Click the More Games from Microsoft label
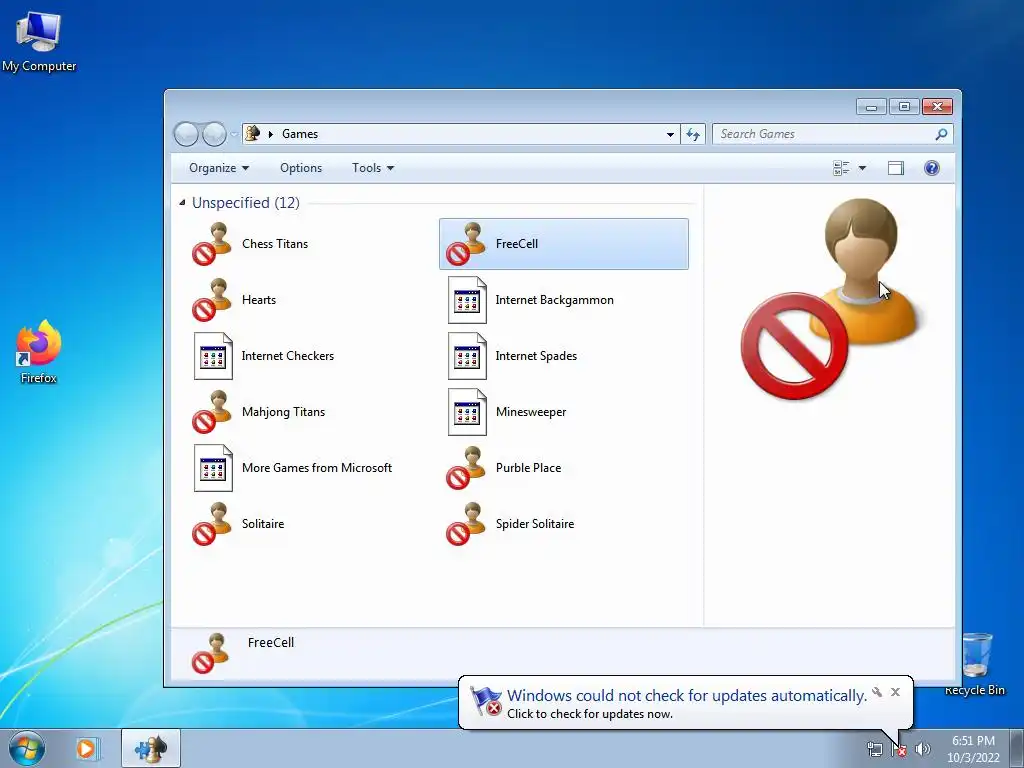This screenshot has width=1024, height=768. 317,468
